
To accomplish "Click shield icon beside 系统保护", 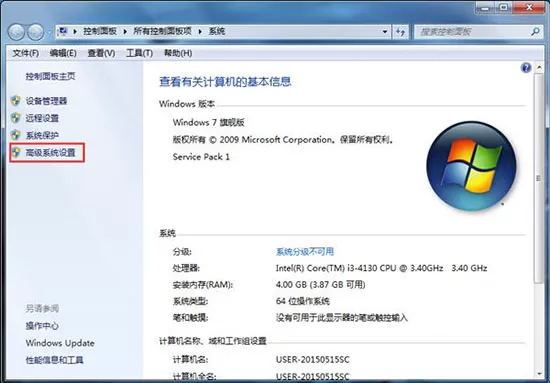I will point(15,135).
